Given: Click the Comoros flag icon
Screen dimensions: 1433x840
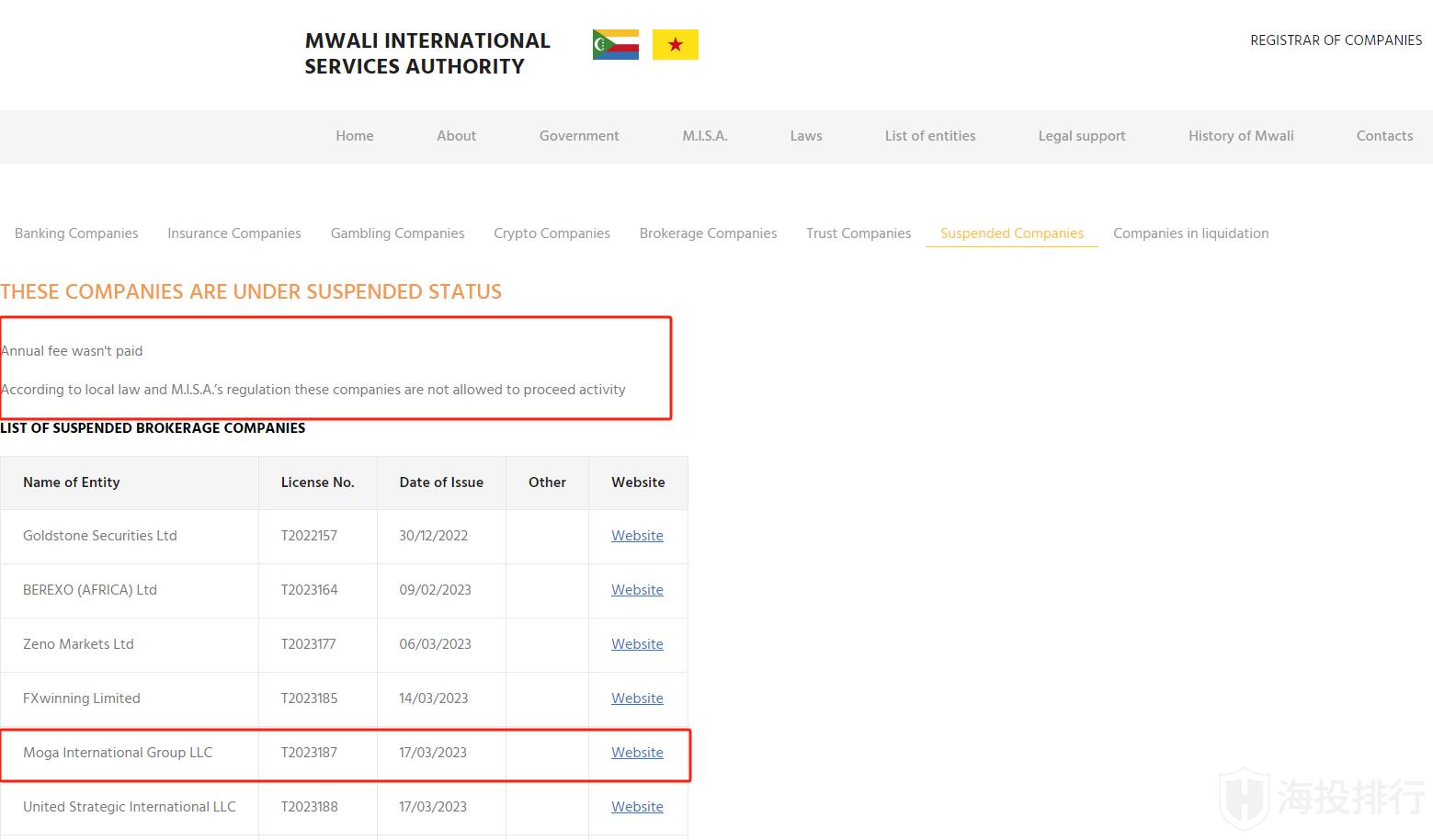Looking at the screenshot, I should [x=615, y=44].
